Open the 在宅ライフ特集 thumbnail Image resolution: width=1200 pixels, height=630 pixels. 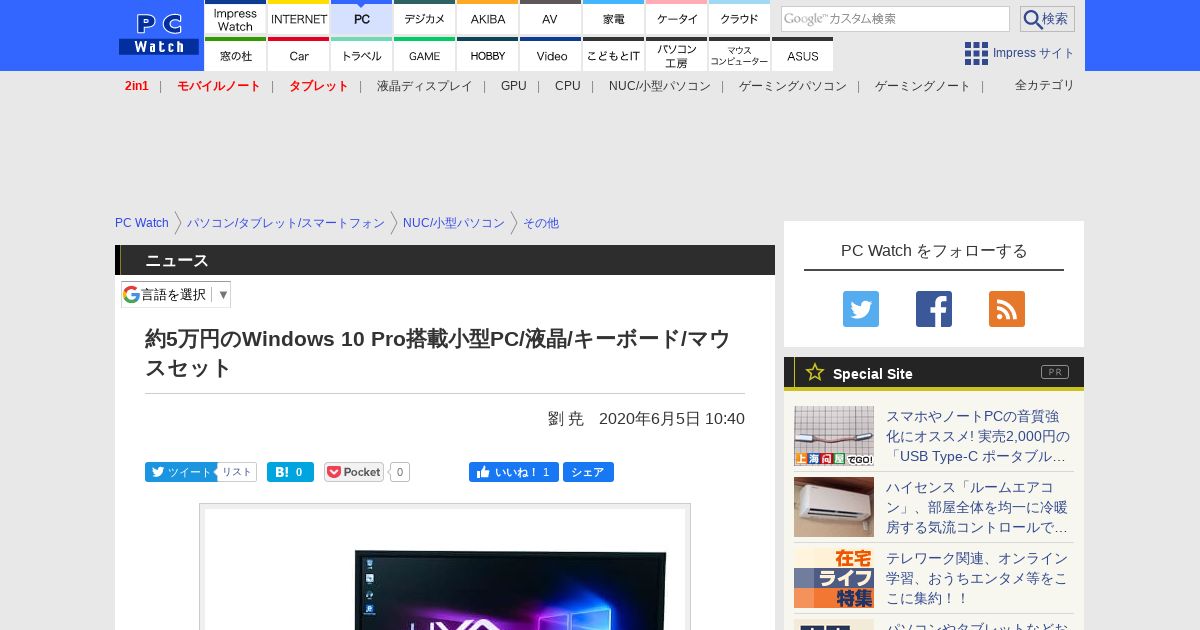pos(834,578)
